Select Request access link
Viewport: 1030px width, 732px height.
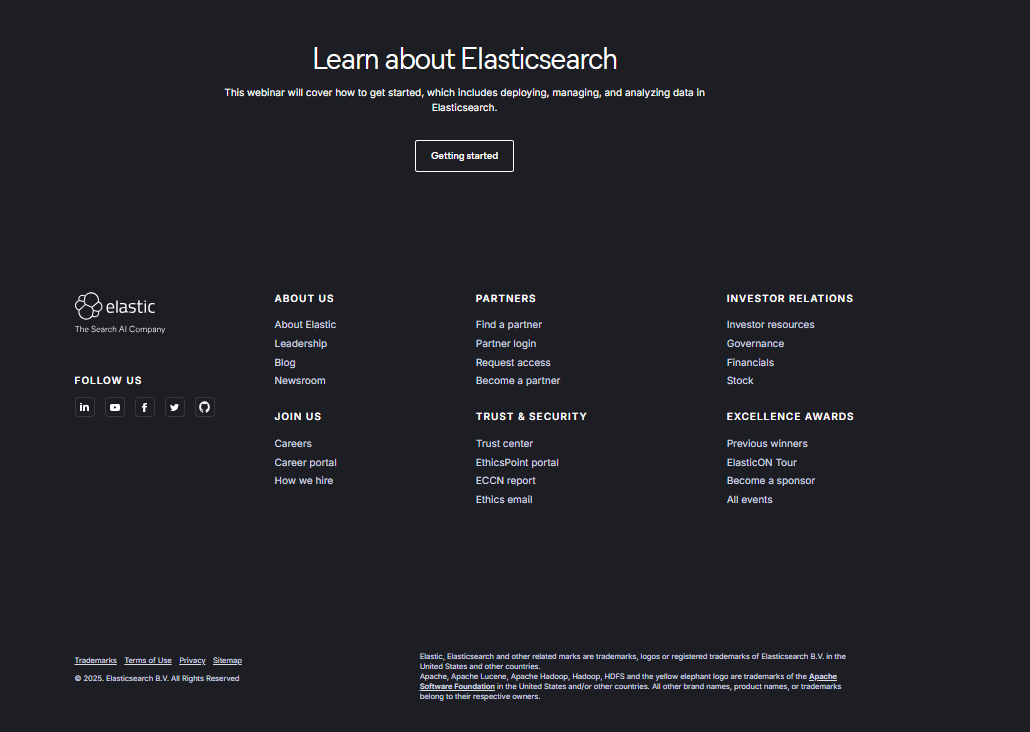[x=513, y=363]
